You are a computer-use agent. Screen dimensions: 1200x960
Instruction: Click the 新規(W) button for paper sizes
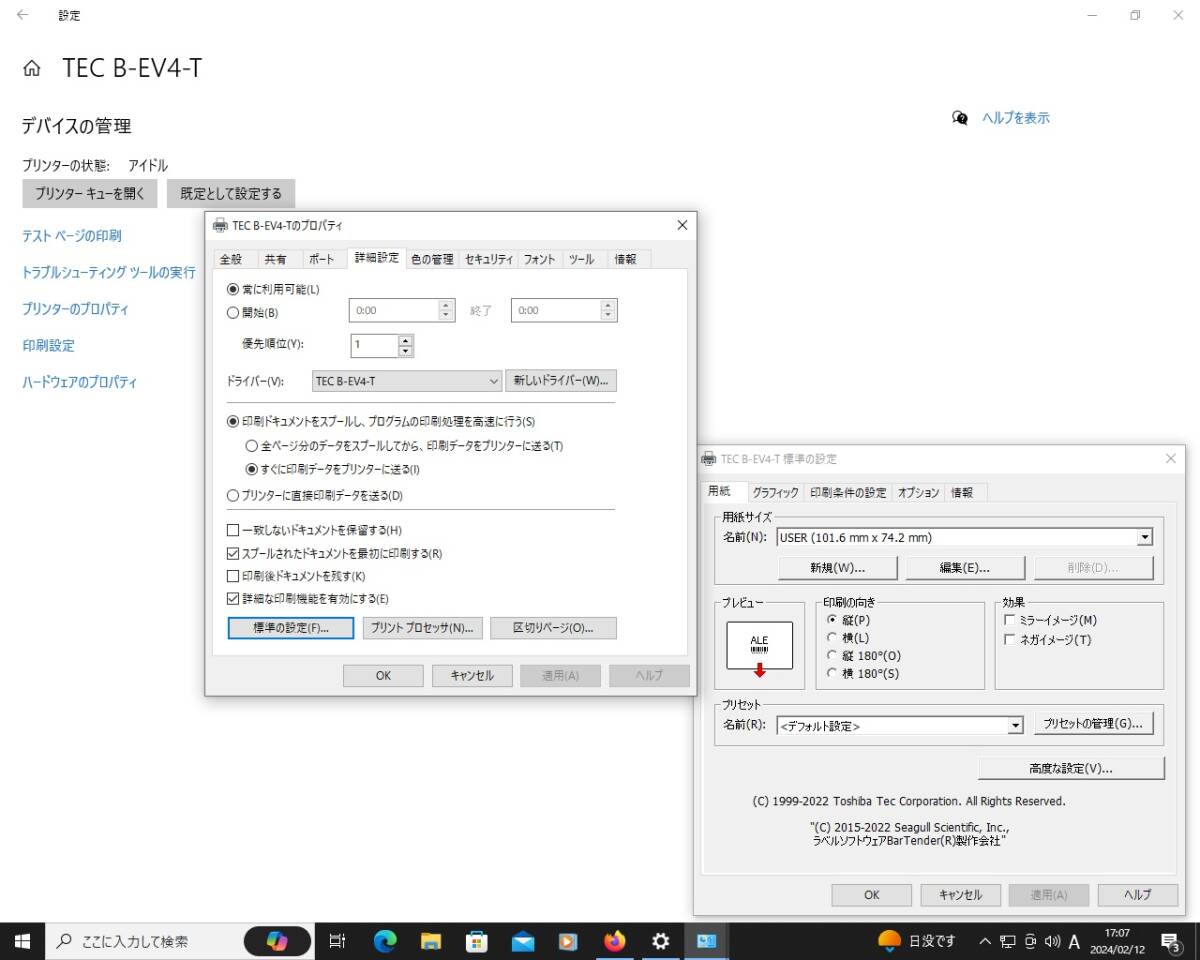[x=838, y=567]
